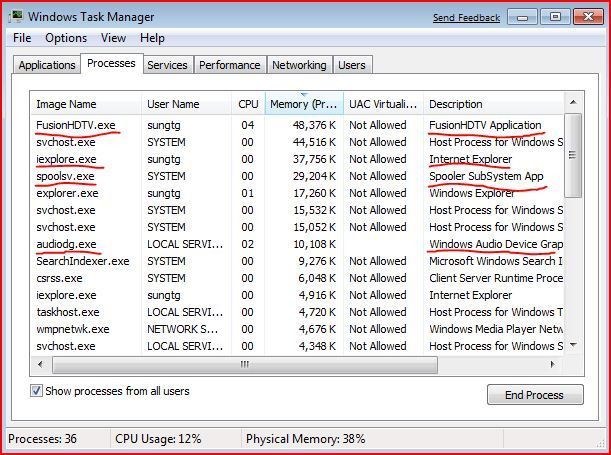611x455 pixels.
Task: Go to the Networking tab
Action: coord(299,65)
